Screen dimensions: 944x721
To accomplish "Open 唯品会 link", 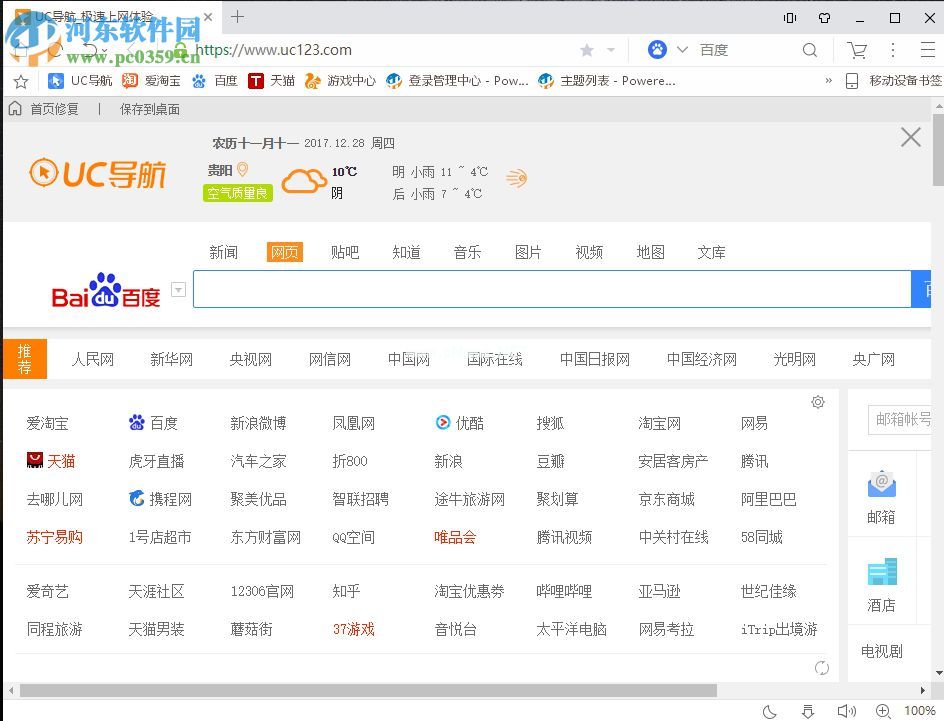I will point(455,537).
